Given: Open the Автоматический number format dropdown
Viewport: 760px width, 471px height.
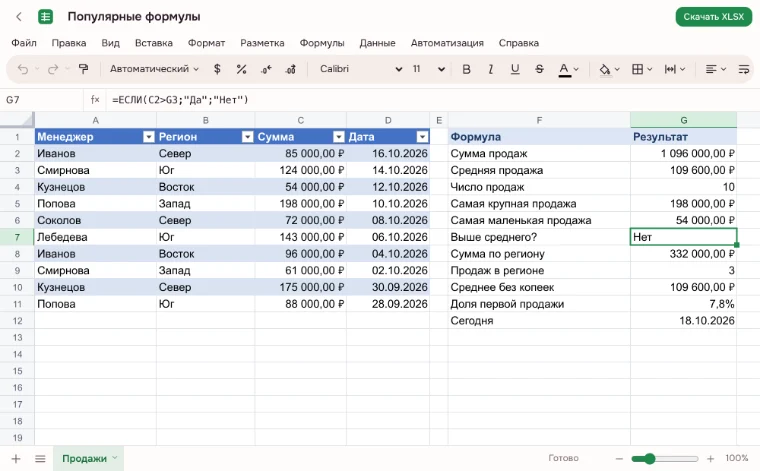Looking at the screenshot, I should [x=154, y=69].
